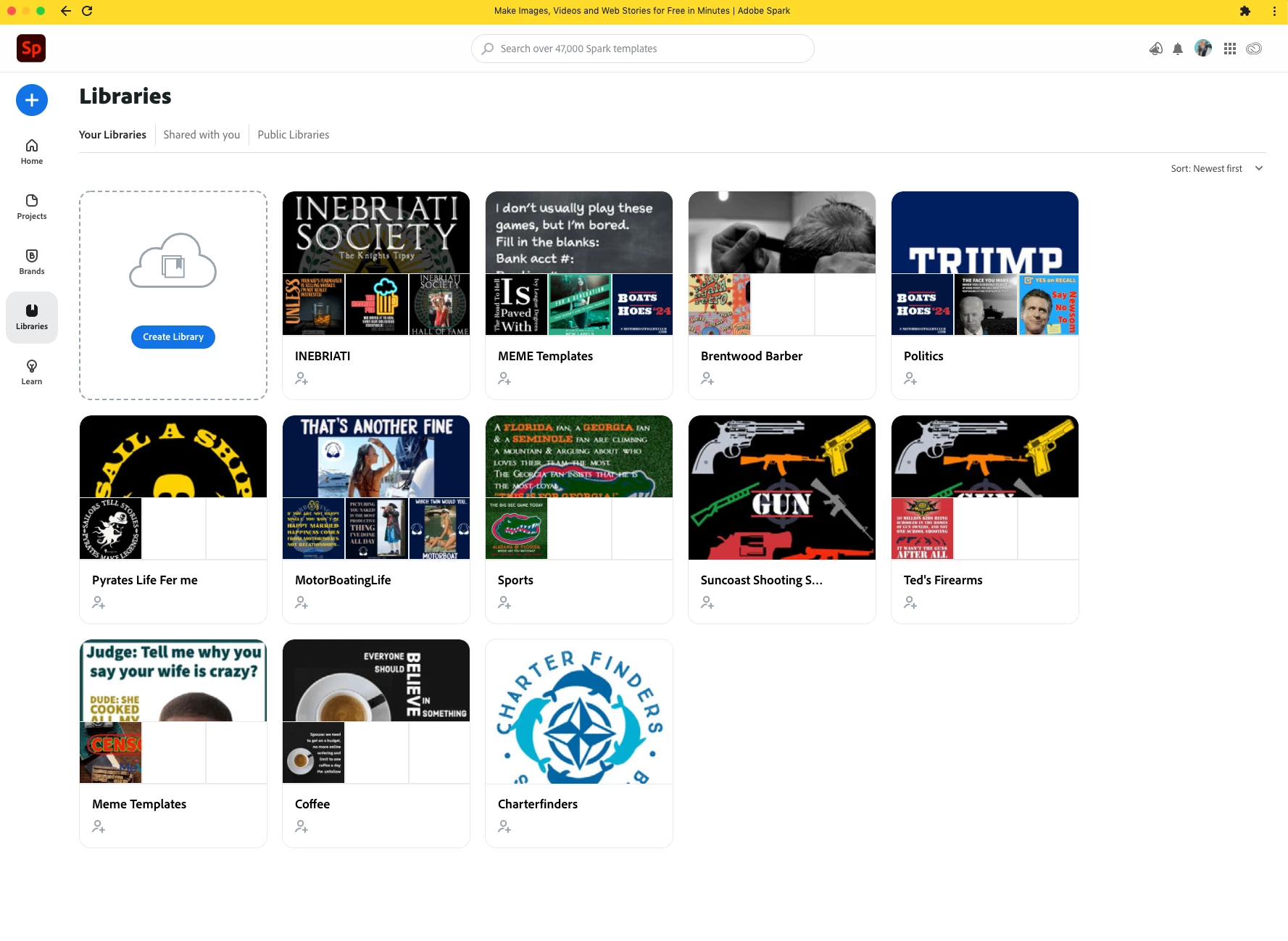Open fill in the blanks cover thumbnail
This screenshot has height=941, width=1288.
pos(579,232)
